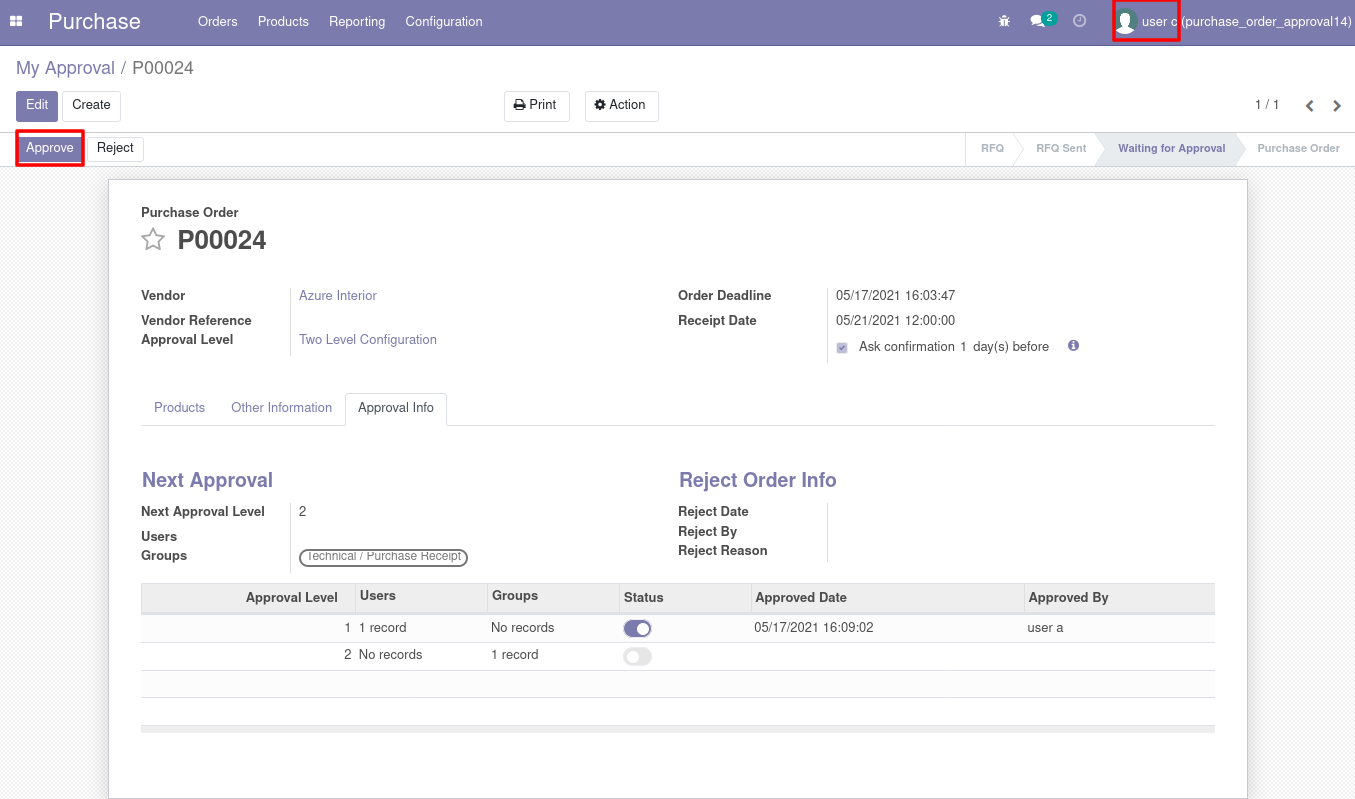Click the Technical / Purchase Receipt group tag
Image resolution: width=1355 pixels, height=799 pixels.
384,557
